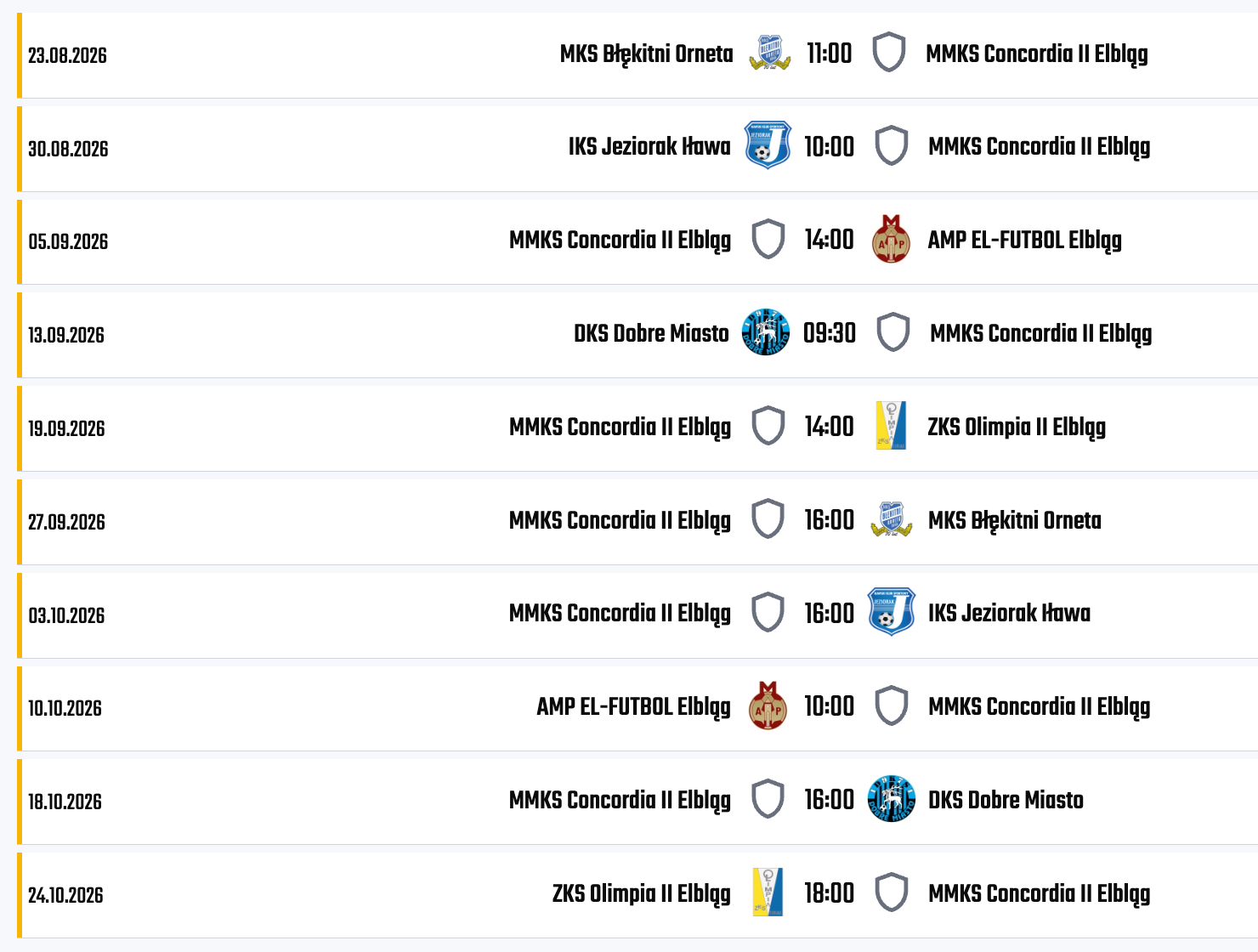Open MMKS Concordia II Elbląg home team on 18.10.2026
The image size is (1258, 952).
point(620,802)
